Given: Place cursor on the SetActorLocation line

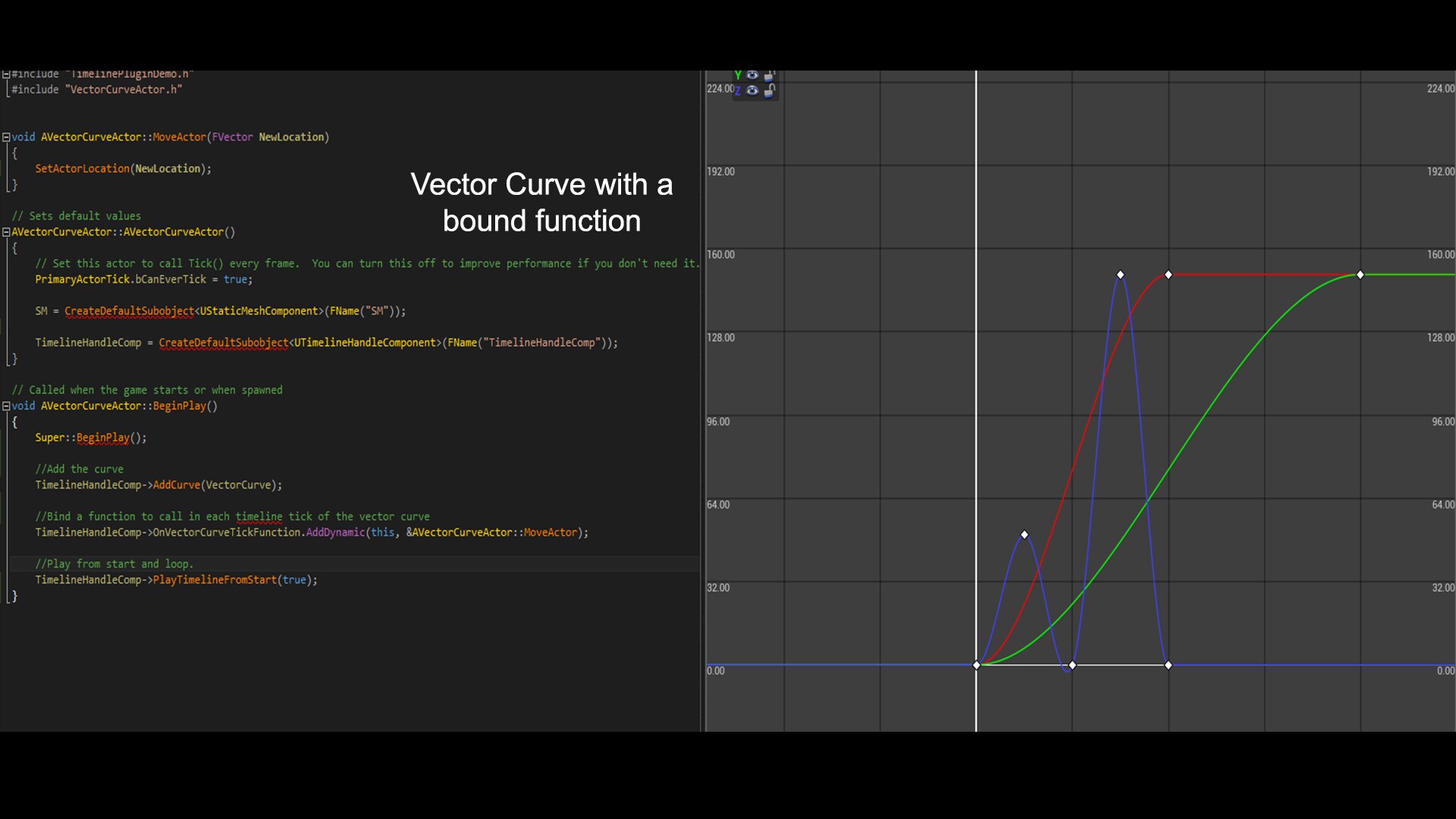Looking at the screenshot, I should [124, 168].
